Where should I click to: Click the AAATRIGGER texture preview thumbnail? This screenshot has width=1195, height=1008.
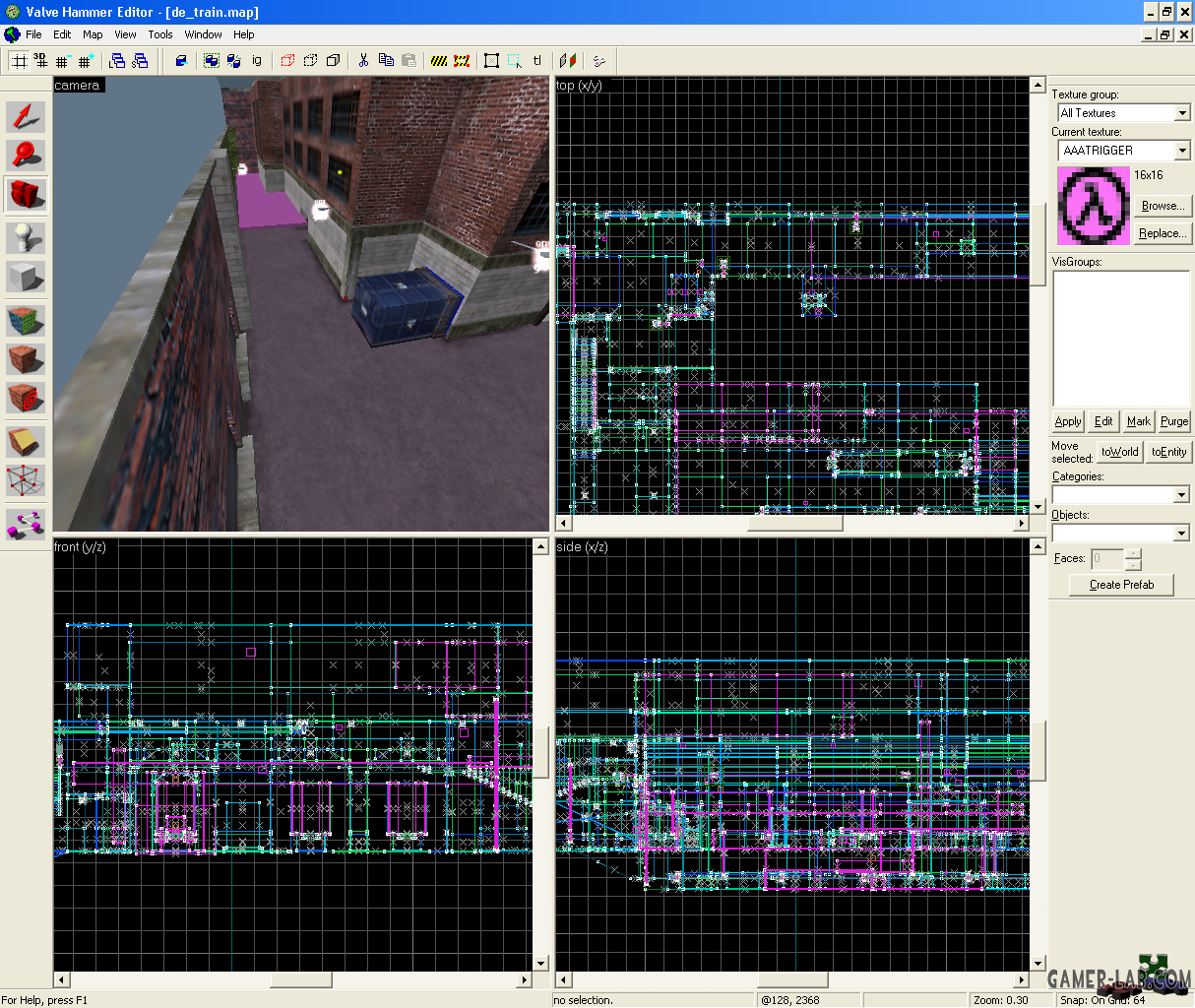(1094, 206)
